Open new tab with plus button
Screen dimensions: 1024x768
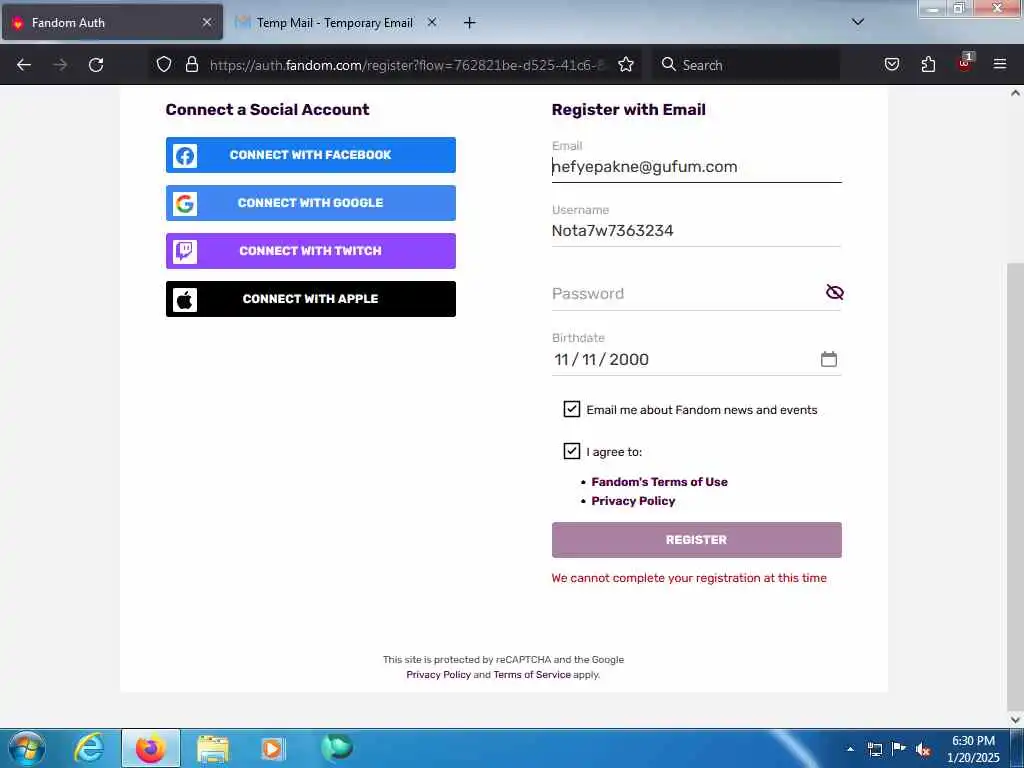469,23
